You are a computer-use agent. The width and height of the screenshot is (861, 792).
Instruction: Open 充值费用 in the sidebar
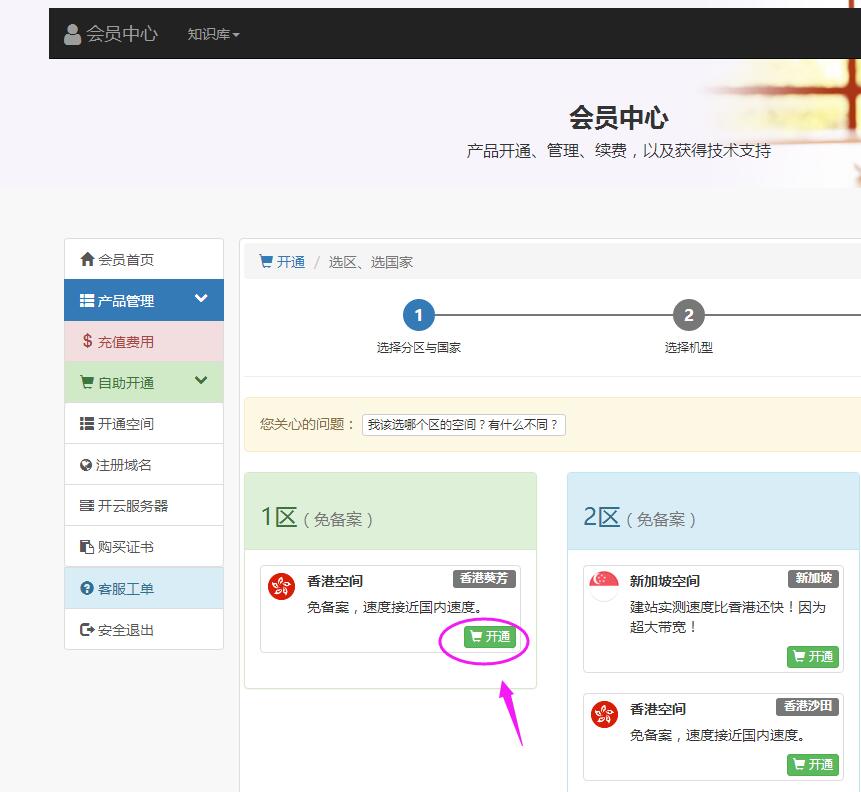point(144,341)
